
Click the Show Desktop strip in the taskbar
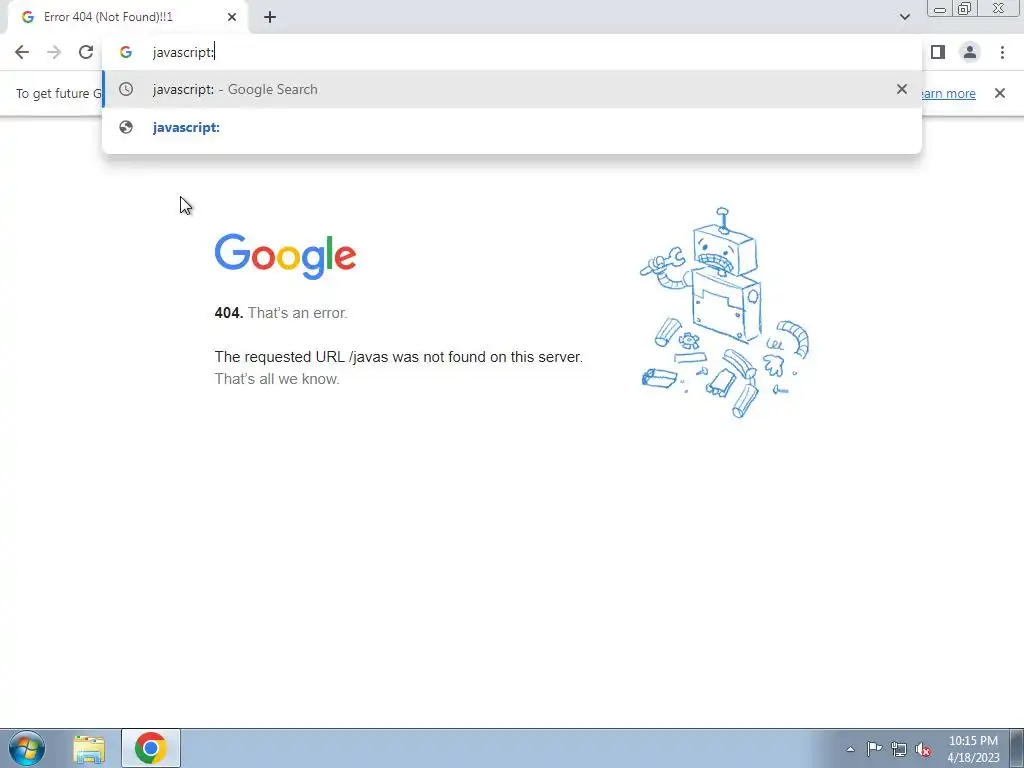click(x=1016, y=748)
